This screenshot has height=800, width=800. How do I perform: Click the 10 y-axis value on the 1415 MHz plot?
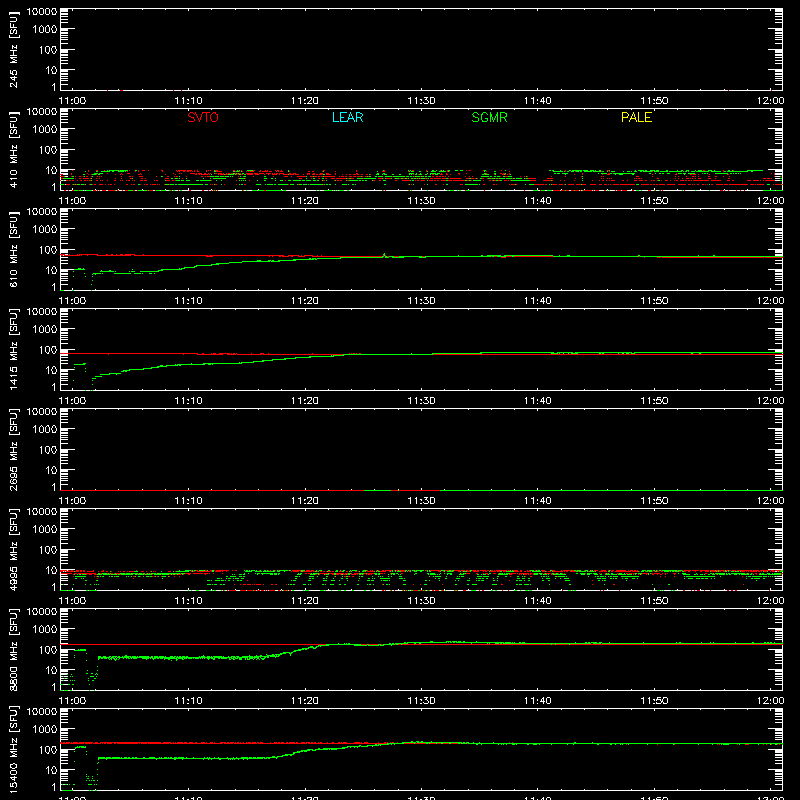pos(51,370)
